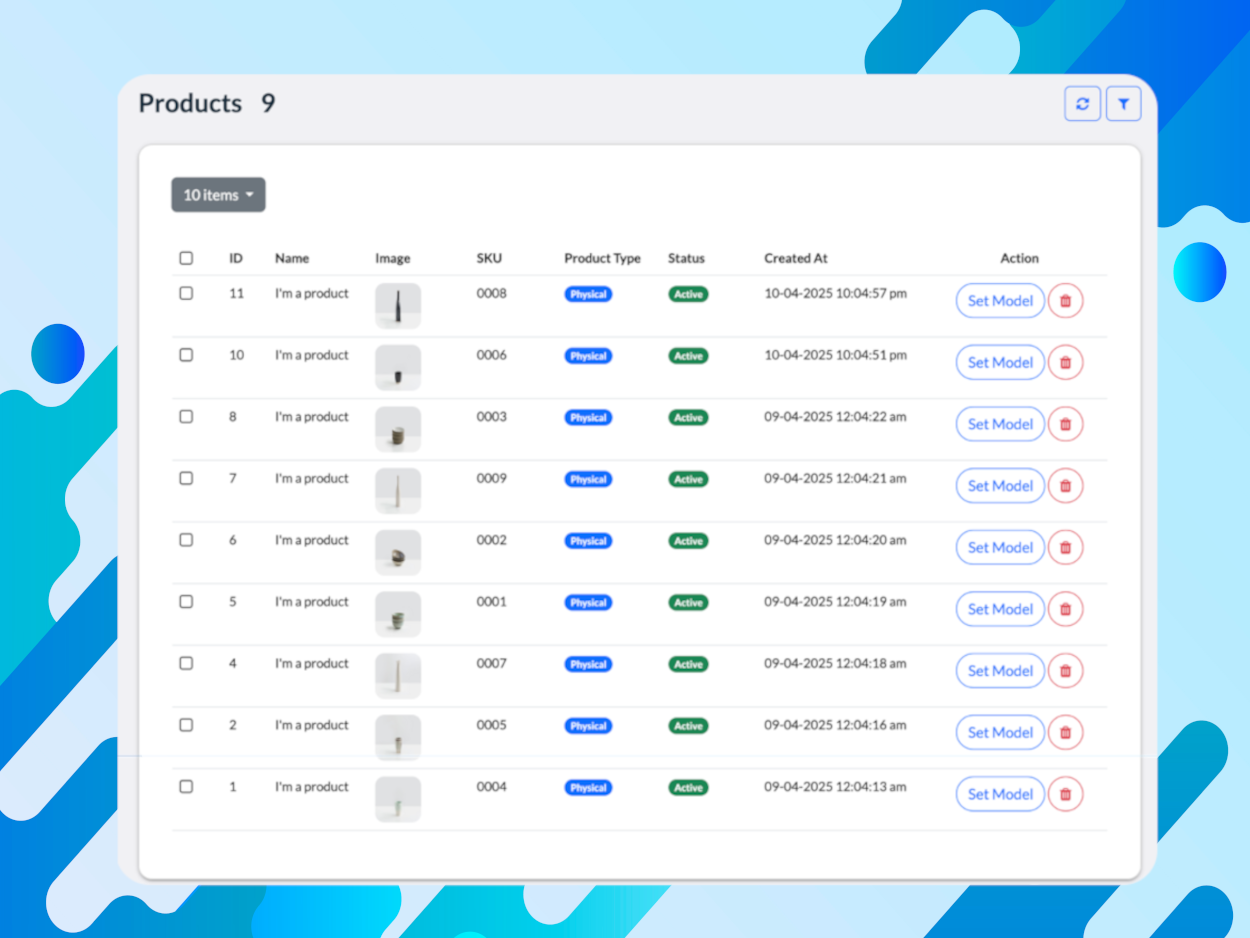The image size is (1250, 938).
Task: Check the box for product ID 1
Action: pyautogui.click(x=186, y=787)
